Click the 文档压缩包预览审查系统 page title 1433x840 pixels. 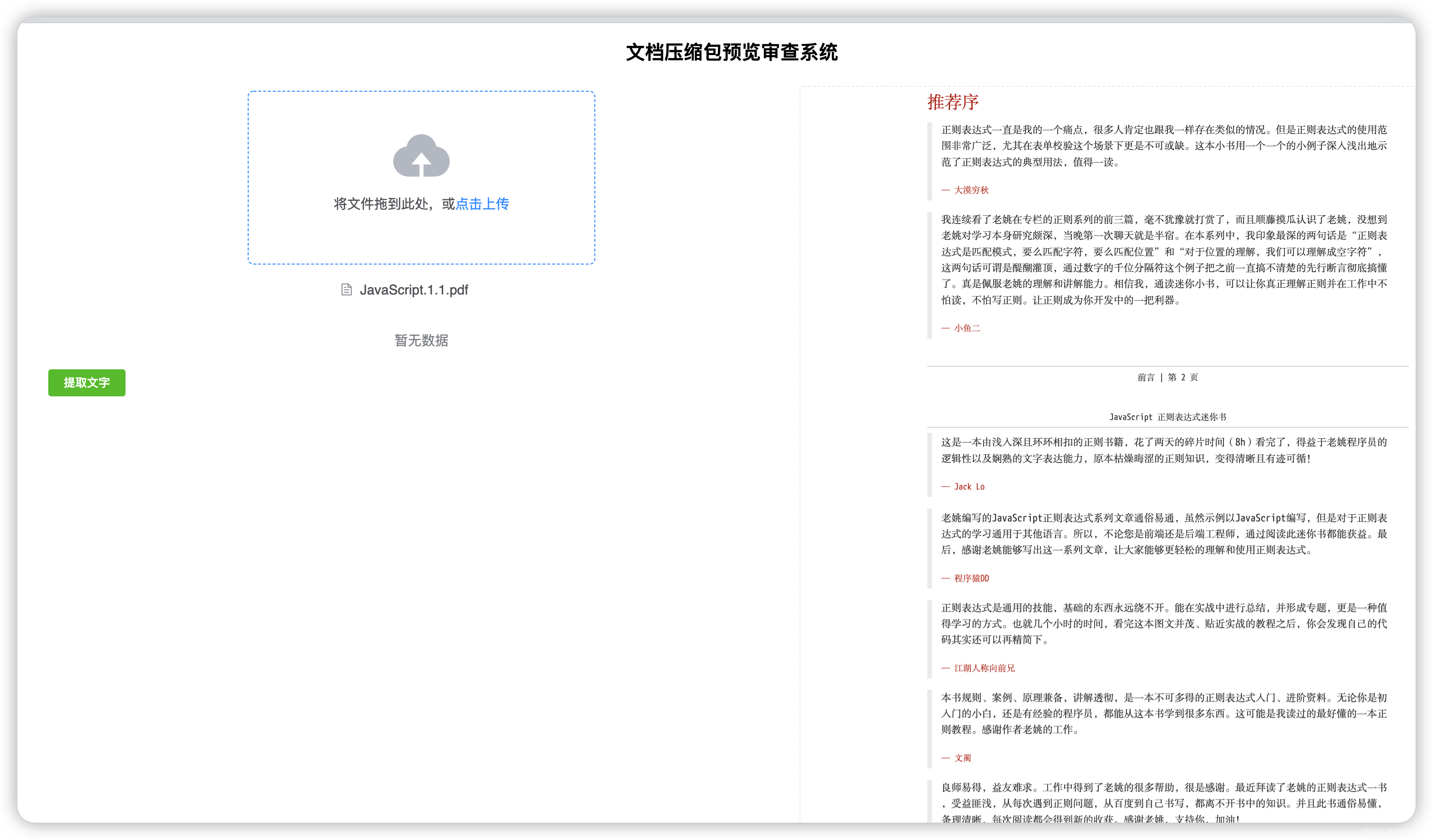pyautogui.click(x=731, y=52)
